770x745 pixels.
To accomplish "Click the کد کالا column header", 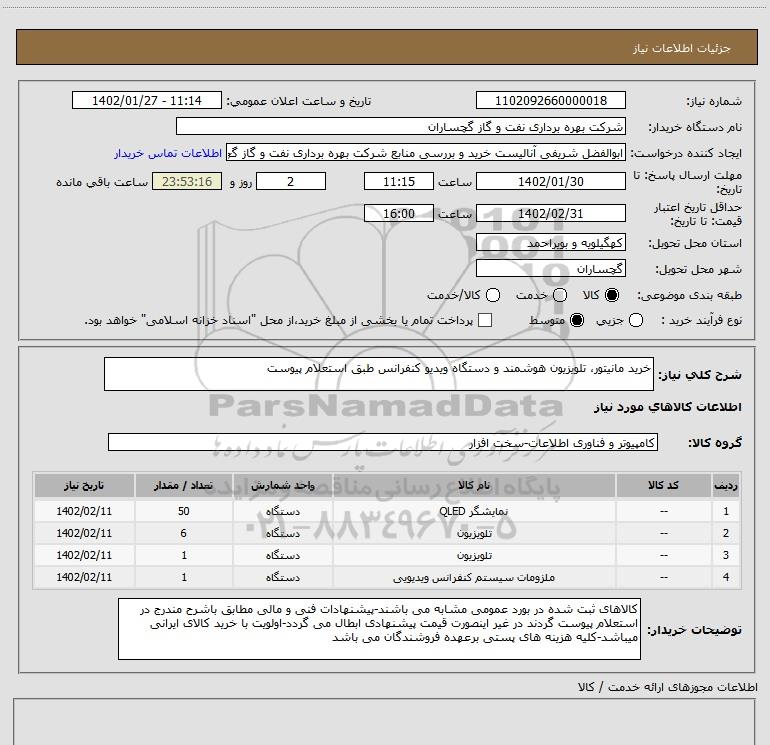I will [663, 485].
